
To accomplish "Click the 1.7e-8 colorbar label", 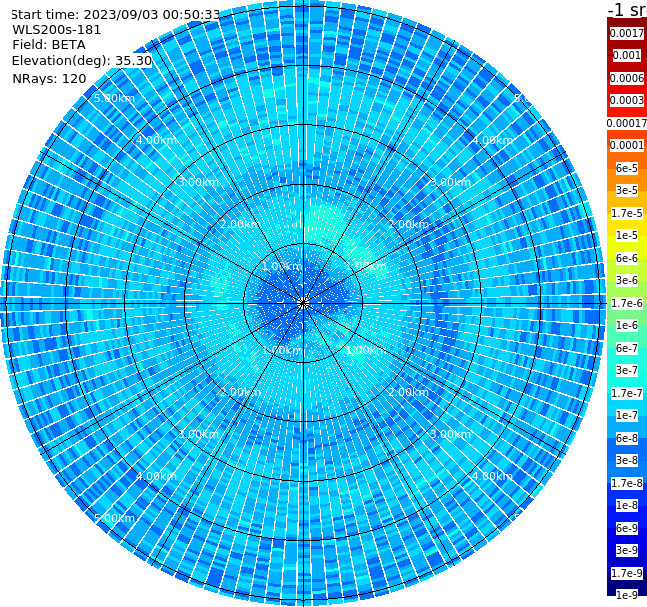I will (627, 483).
